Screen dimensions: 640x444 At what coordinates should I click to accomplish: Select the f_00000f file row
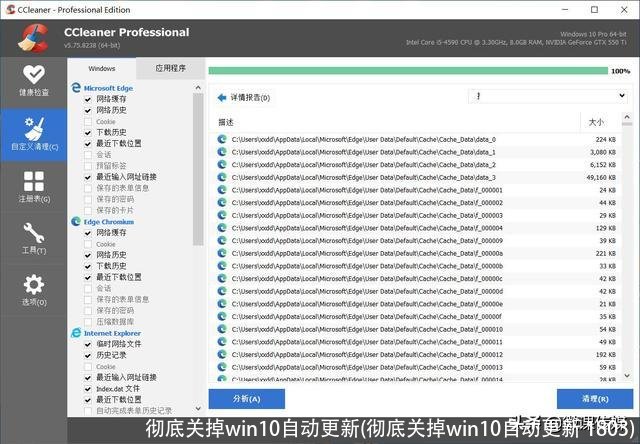point(416,316)
